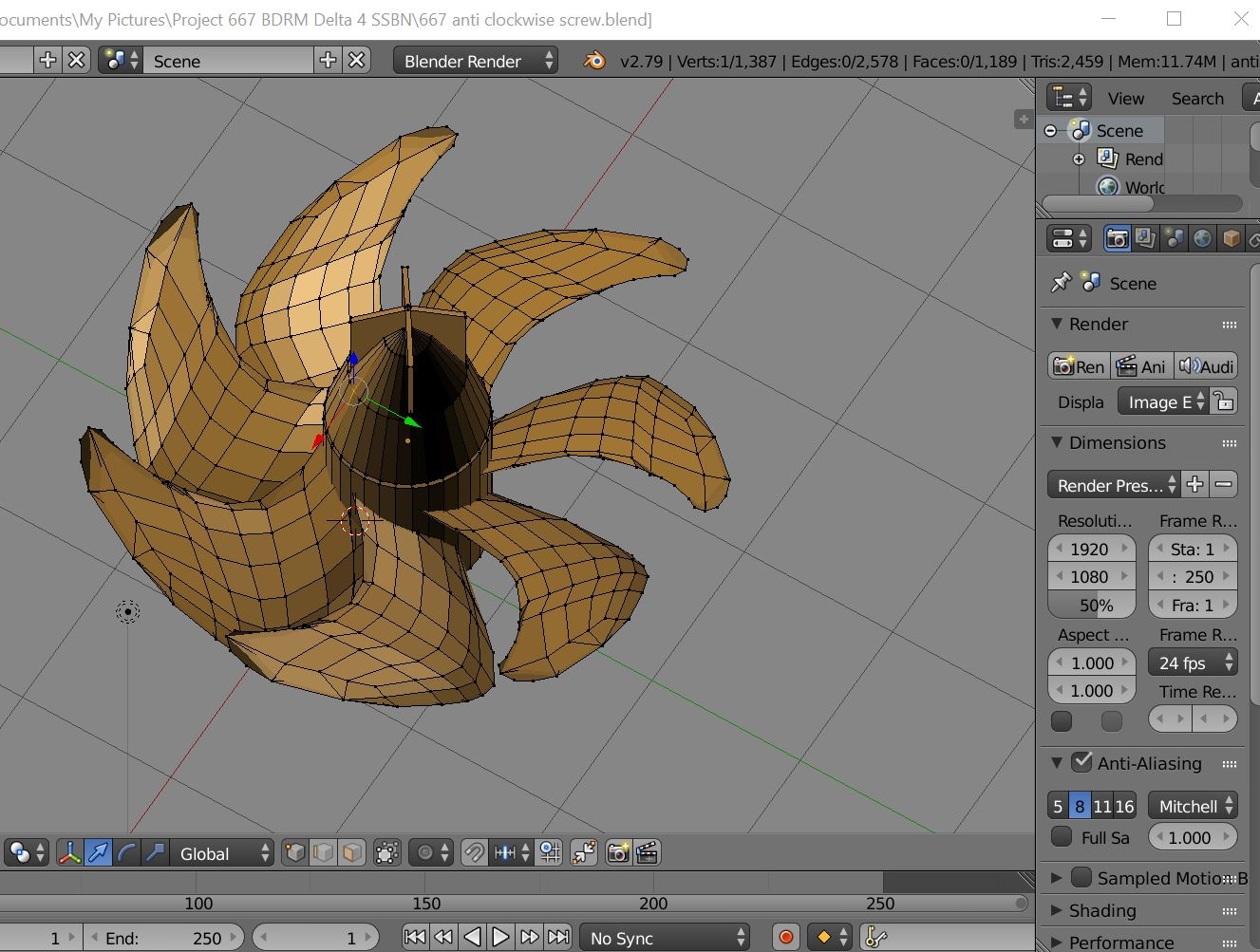Expand the Shading panel

(x=1101, y=910)
